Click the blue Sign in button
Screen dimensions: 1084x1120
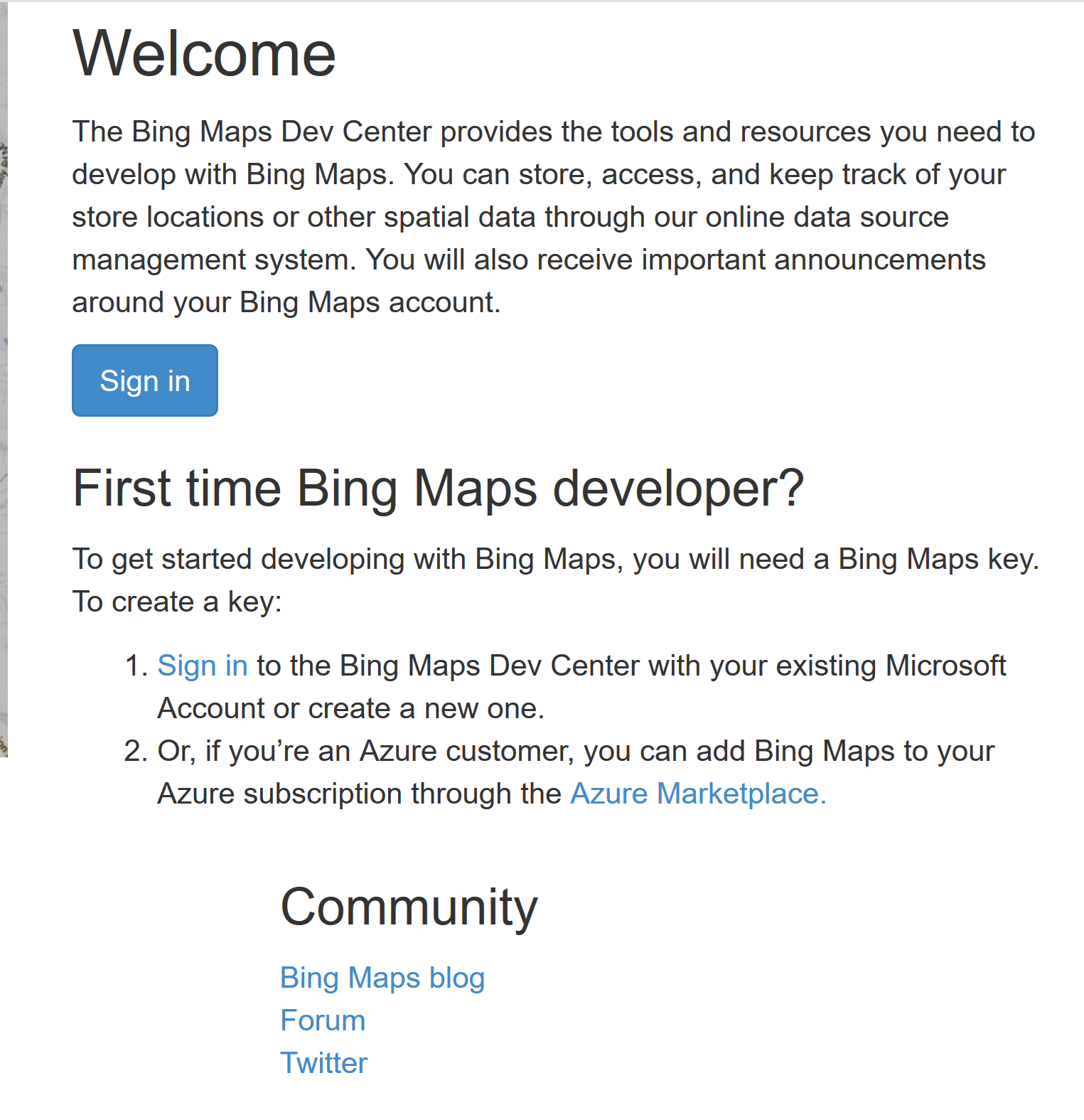(145, 380)
